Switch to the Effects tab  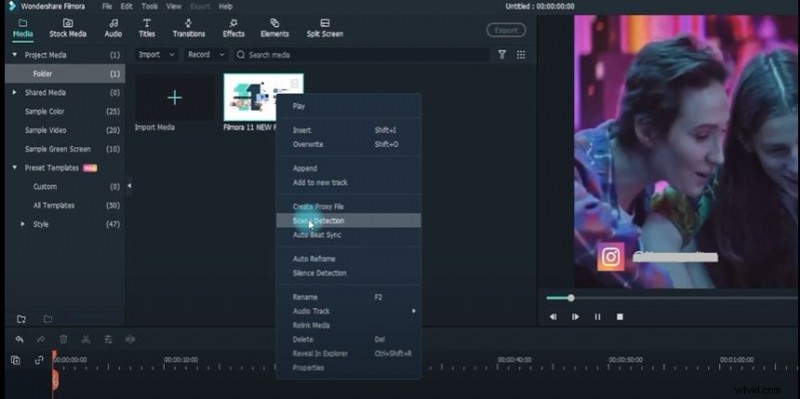234,29
